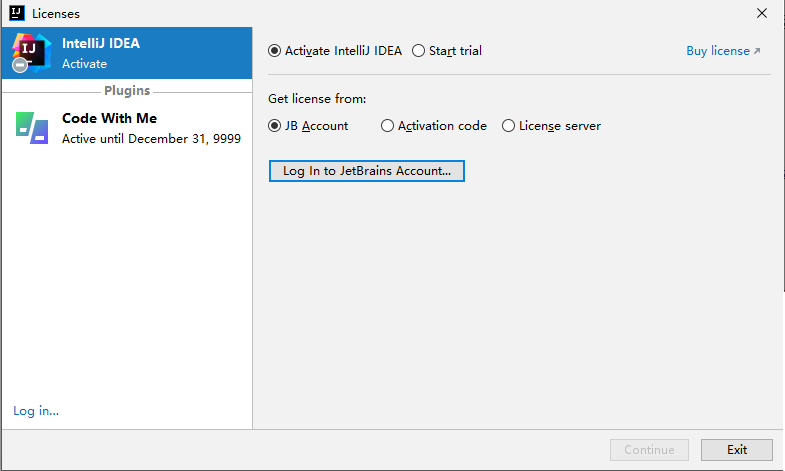Click the Exit button
Image resolution: width=785 pixels, height=471 pixels.
pos(737,450)
